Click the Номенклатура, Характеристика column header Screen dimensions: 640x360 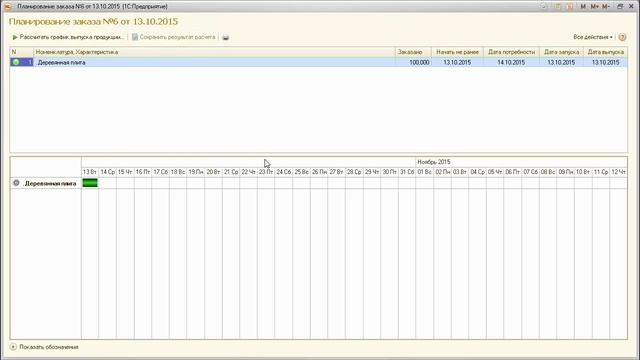coord(214,52)
